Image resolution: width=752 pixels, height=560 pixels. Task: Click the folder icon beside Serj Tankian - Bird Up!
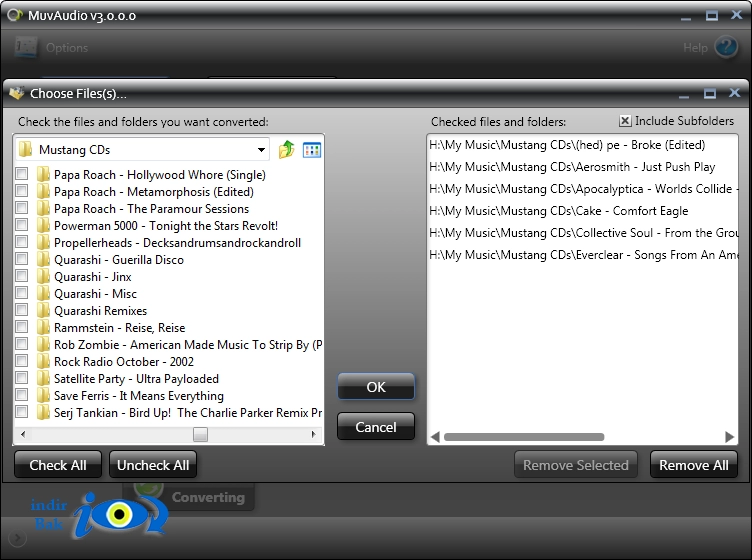43,412
